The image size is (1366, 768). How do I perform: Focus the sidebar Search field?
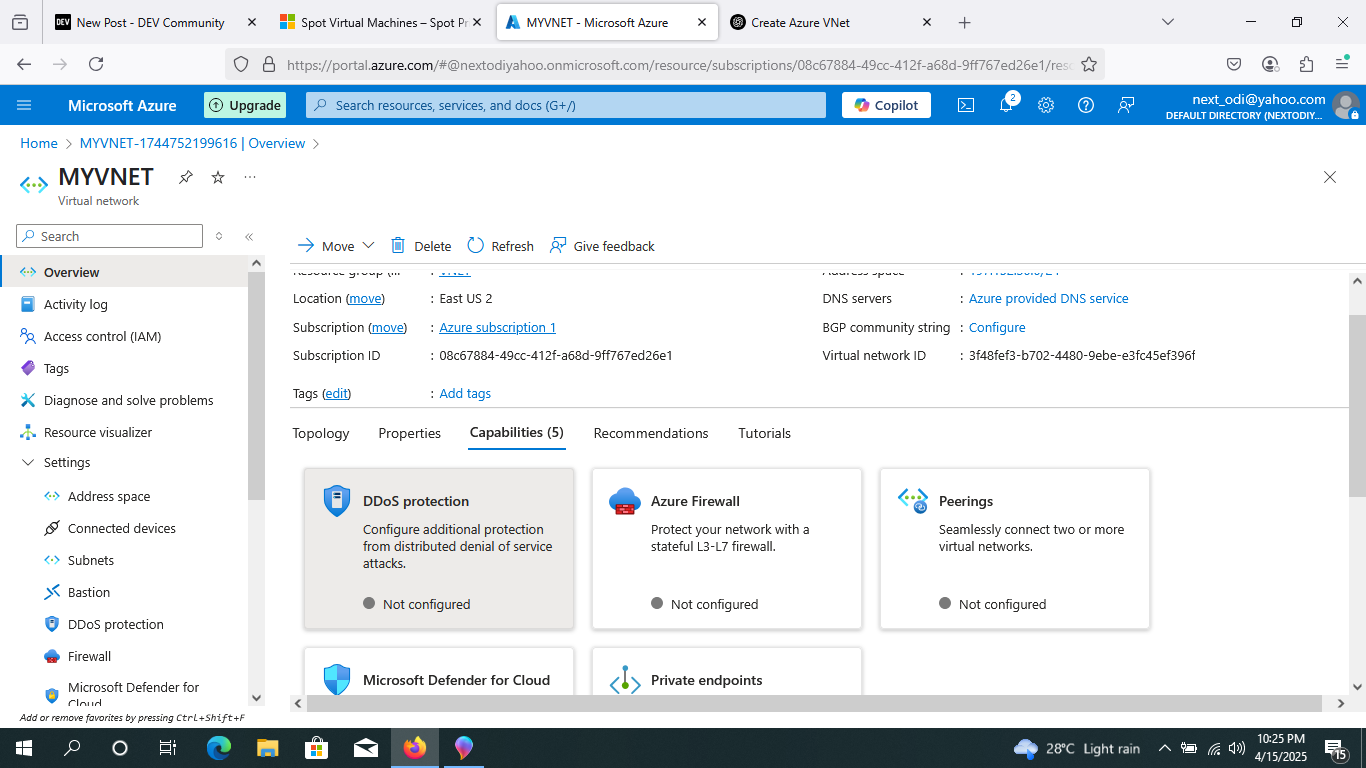(x=110, y=237)
